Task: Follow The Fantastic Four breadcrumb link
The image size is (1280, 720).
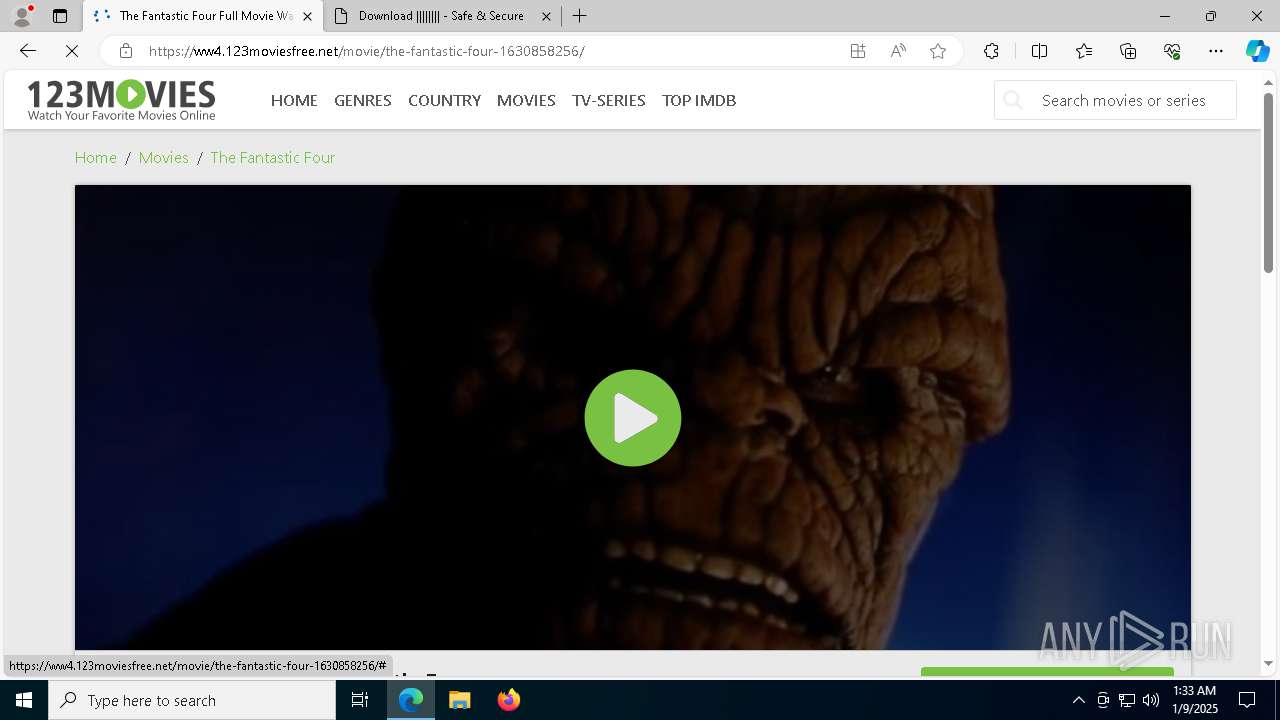Action: 272,157
